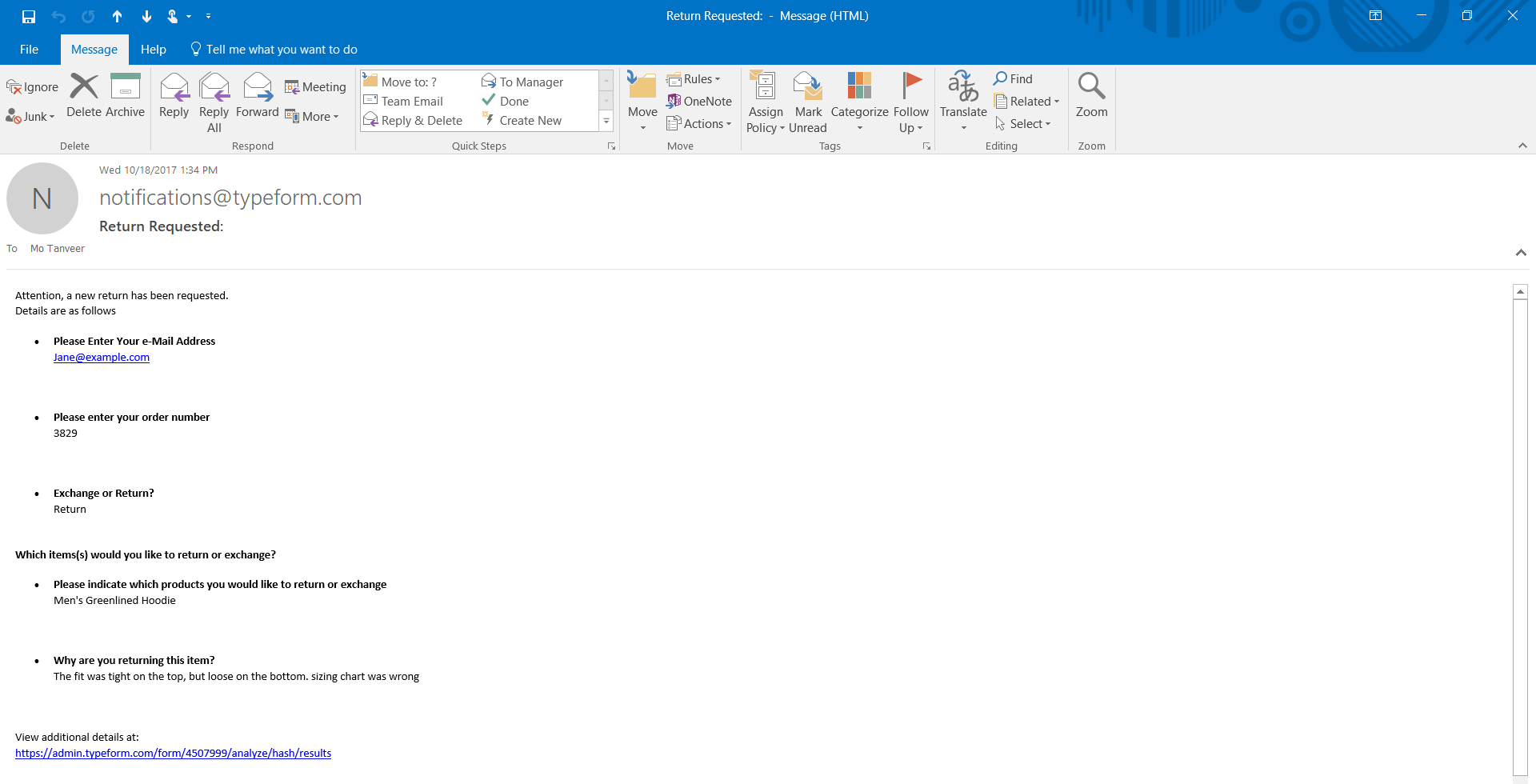Click the Translate icon
The height and width of the screenshot is (784, 1536).
(962, 88)
